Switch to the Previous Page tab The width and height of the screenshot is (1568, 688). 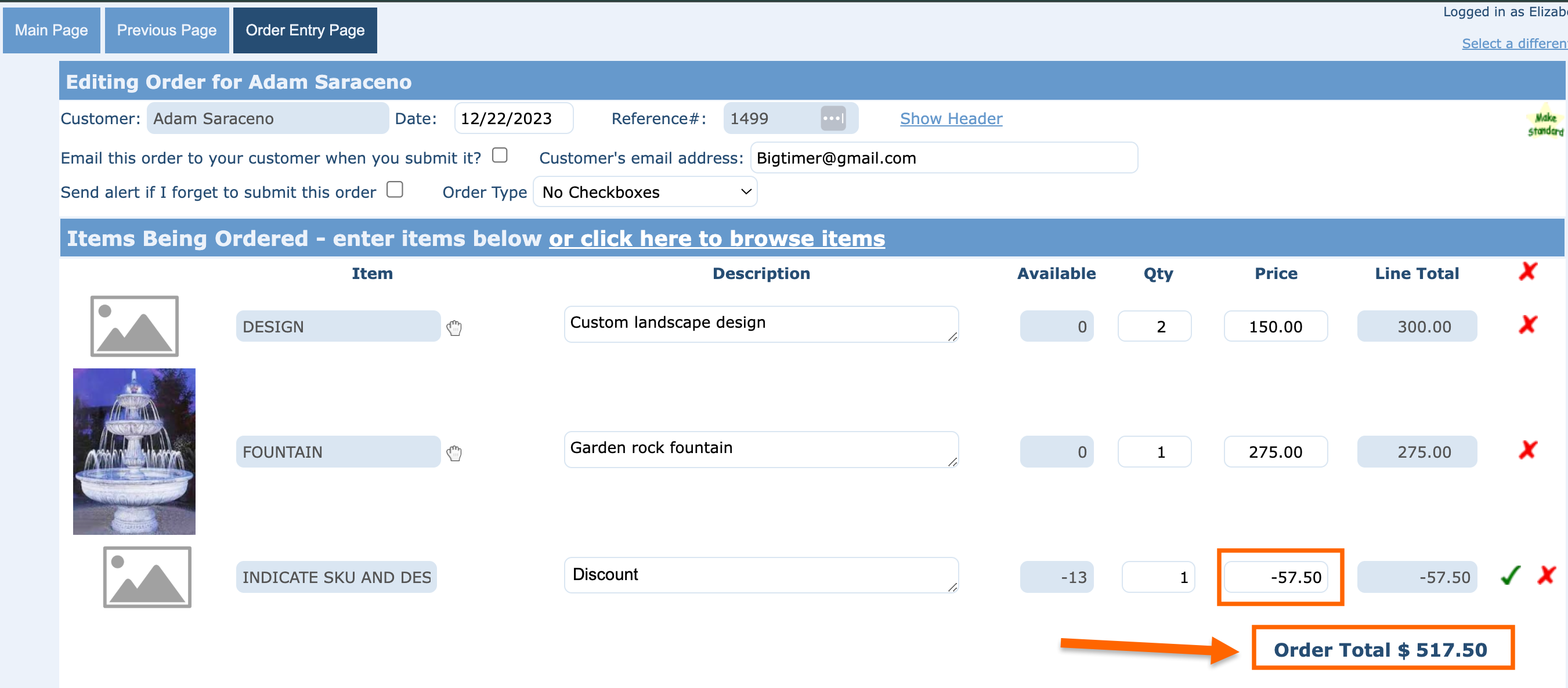point(166,30)
